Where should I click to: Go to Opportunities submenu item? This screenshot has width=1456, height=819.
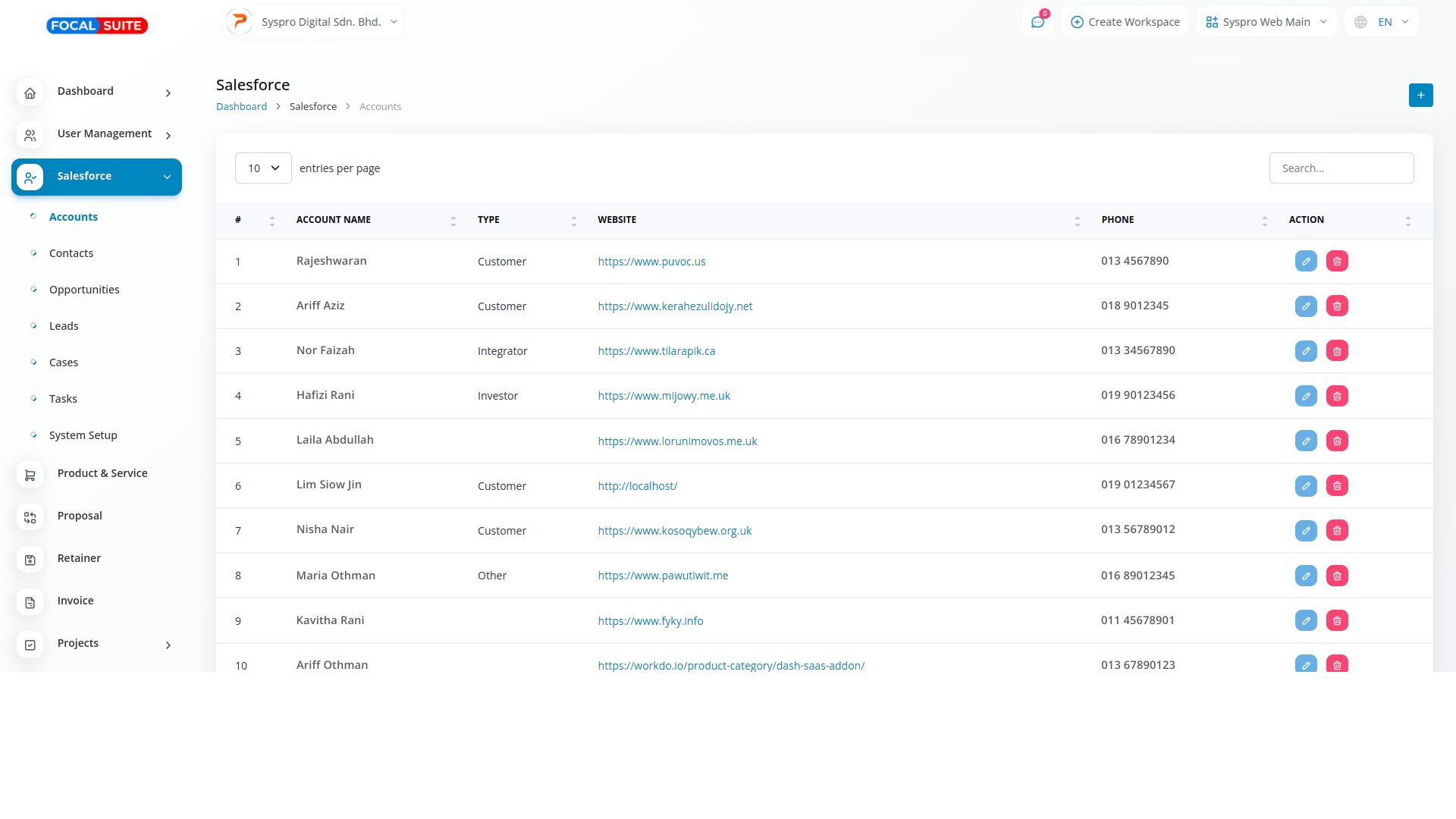coord(84,290)
